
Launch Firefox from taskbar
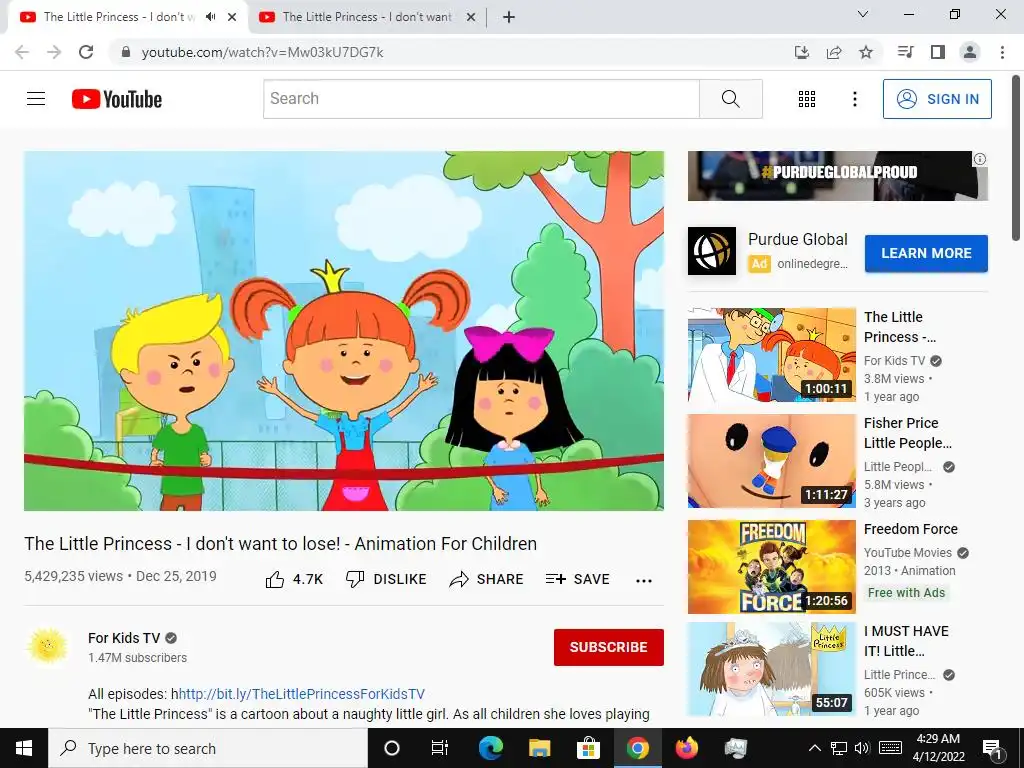(x=686, y=748)
